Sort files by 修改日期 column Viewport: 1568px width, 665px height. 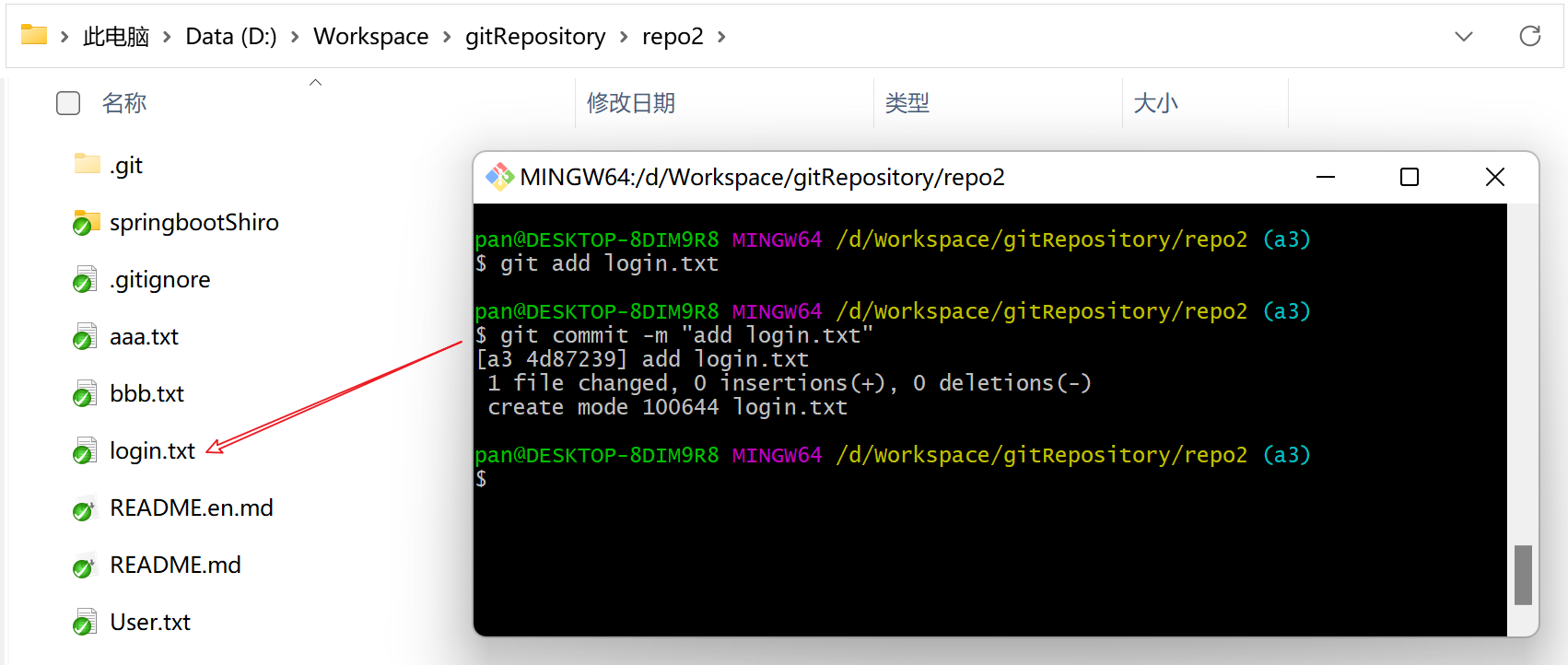[x=631, y=103]
